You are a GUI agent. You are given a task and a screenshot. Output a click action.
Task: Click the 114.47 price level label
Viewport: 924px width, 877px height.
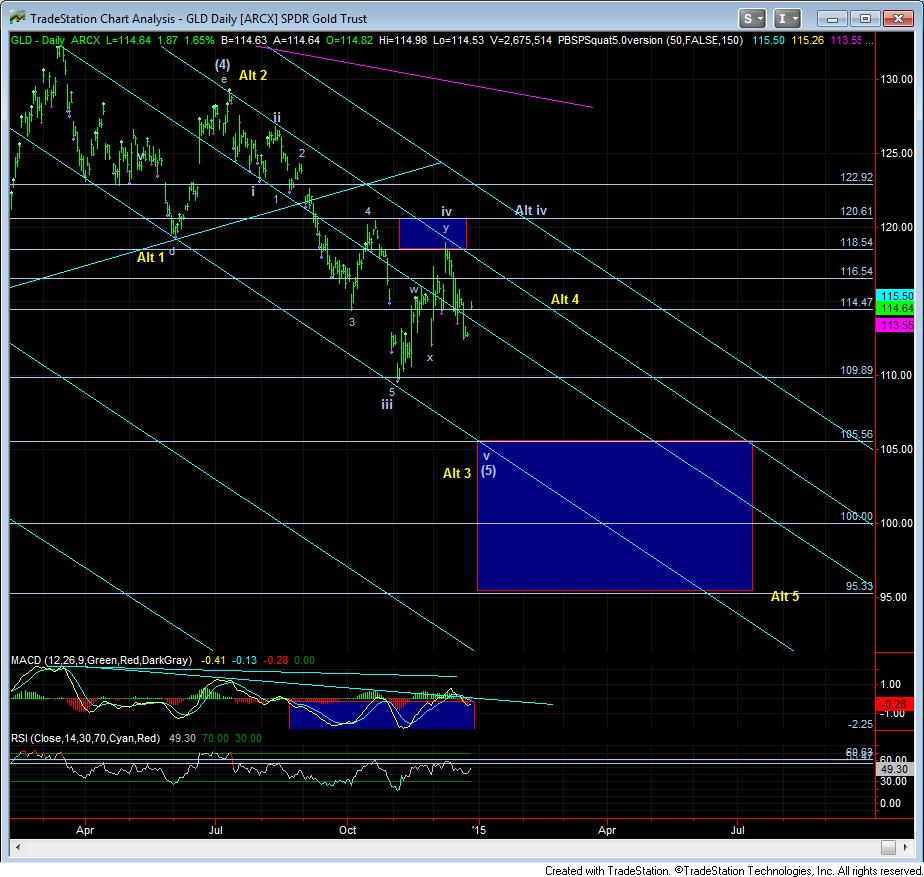[x=856, y=302]
